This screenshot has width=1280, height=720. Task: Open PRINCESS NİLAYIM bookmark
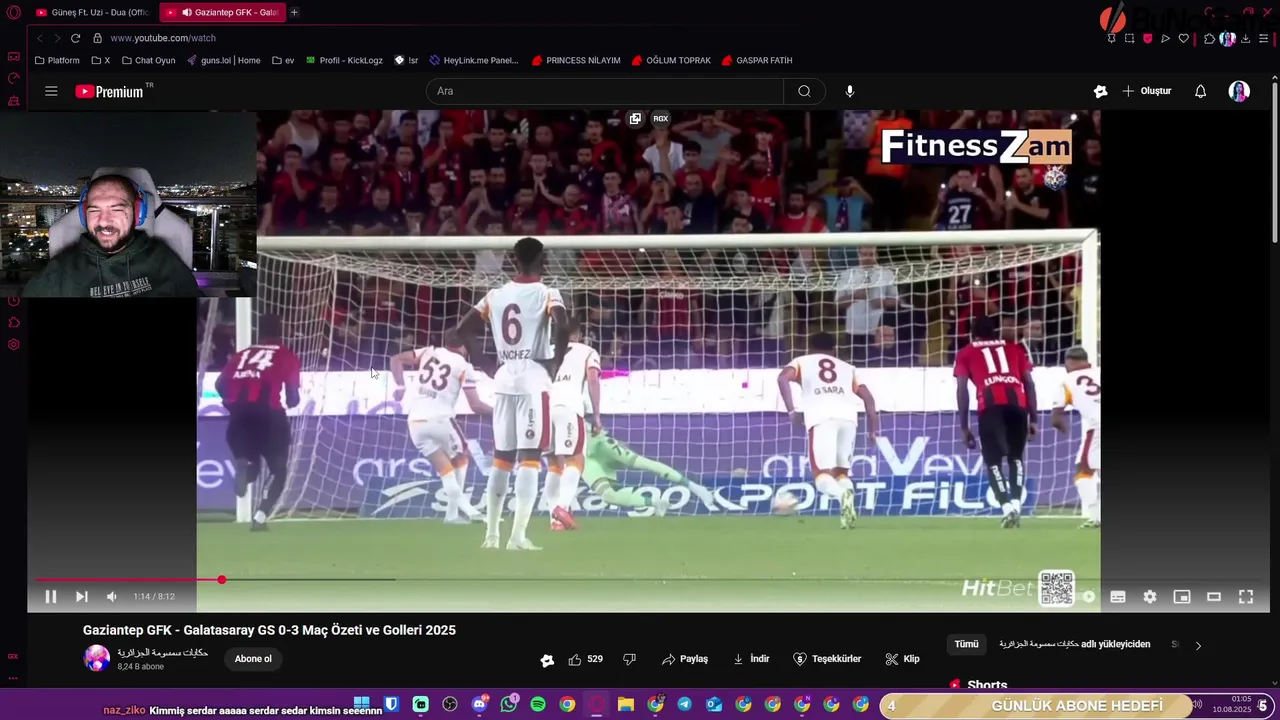pos(576,60)
